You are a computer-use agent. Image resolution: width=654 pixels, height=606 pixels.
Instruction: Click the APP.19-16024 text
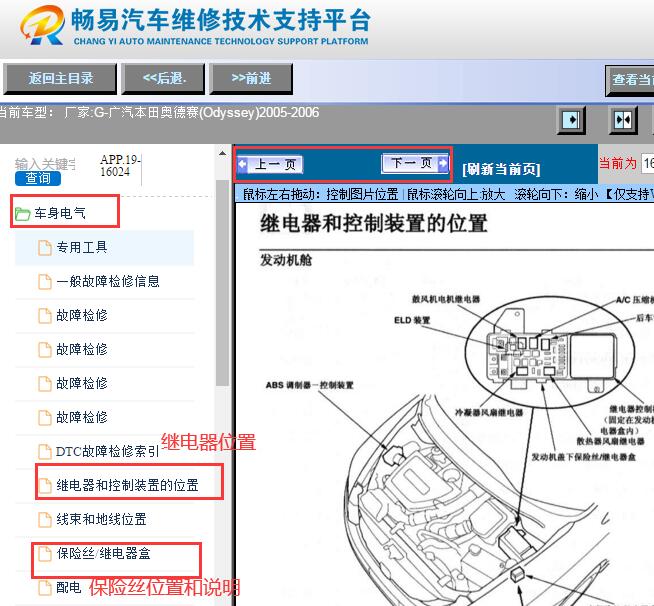pos(120,166)
